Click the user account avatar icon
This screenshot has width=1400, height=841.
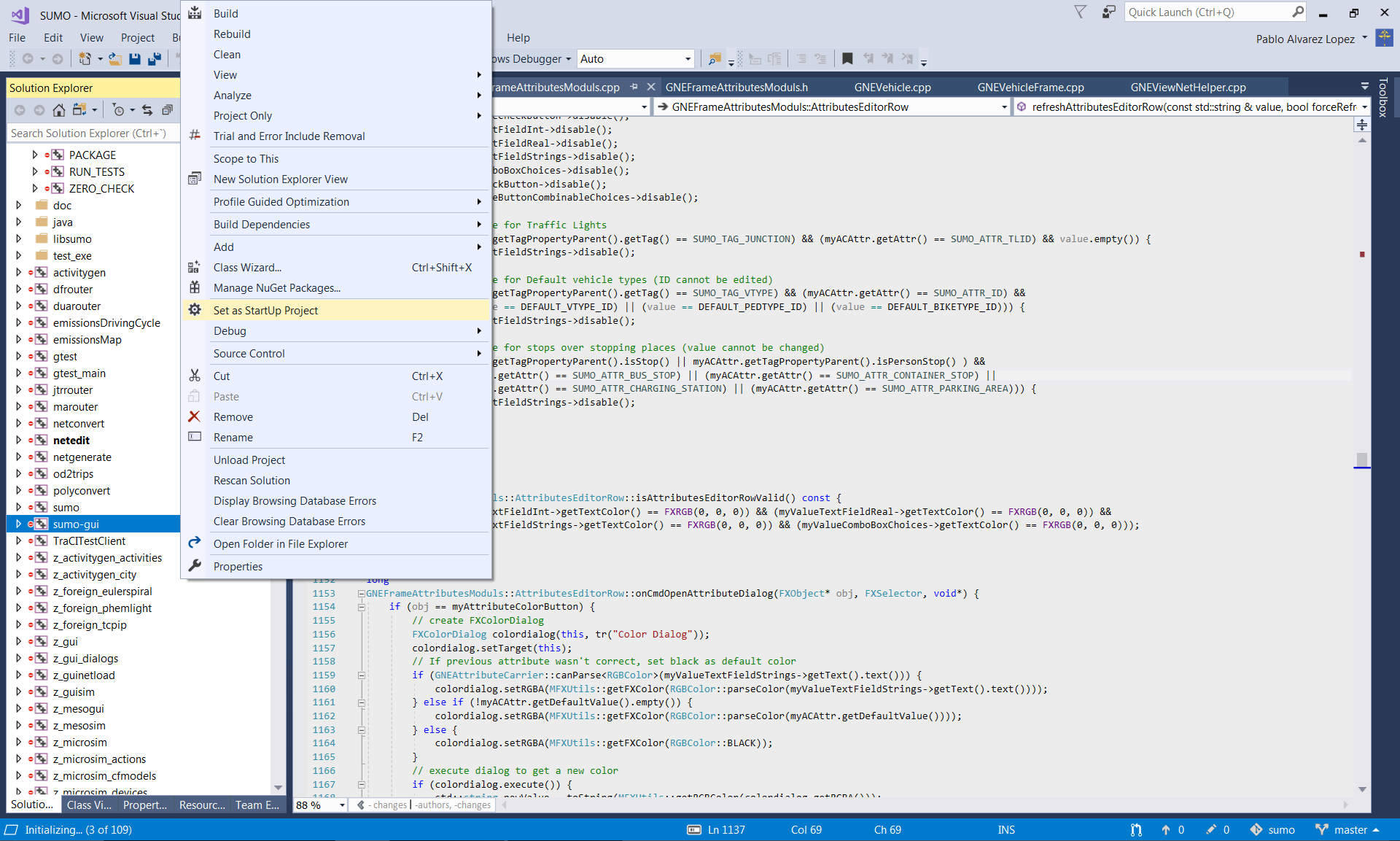coord(1384,38)
